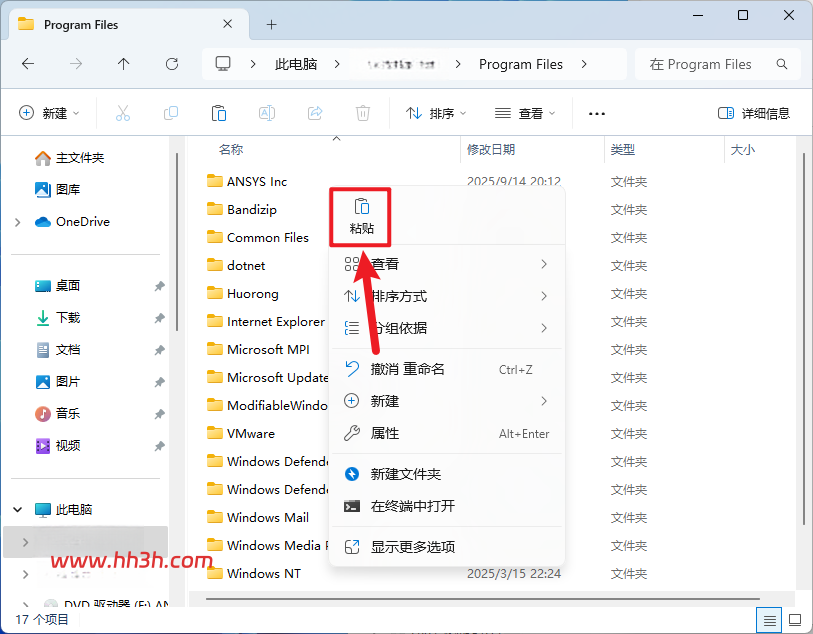Open 新建 submenu in context menu
The image size is (813, 634).
coord(447,401)
